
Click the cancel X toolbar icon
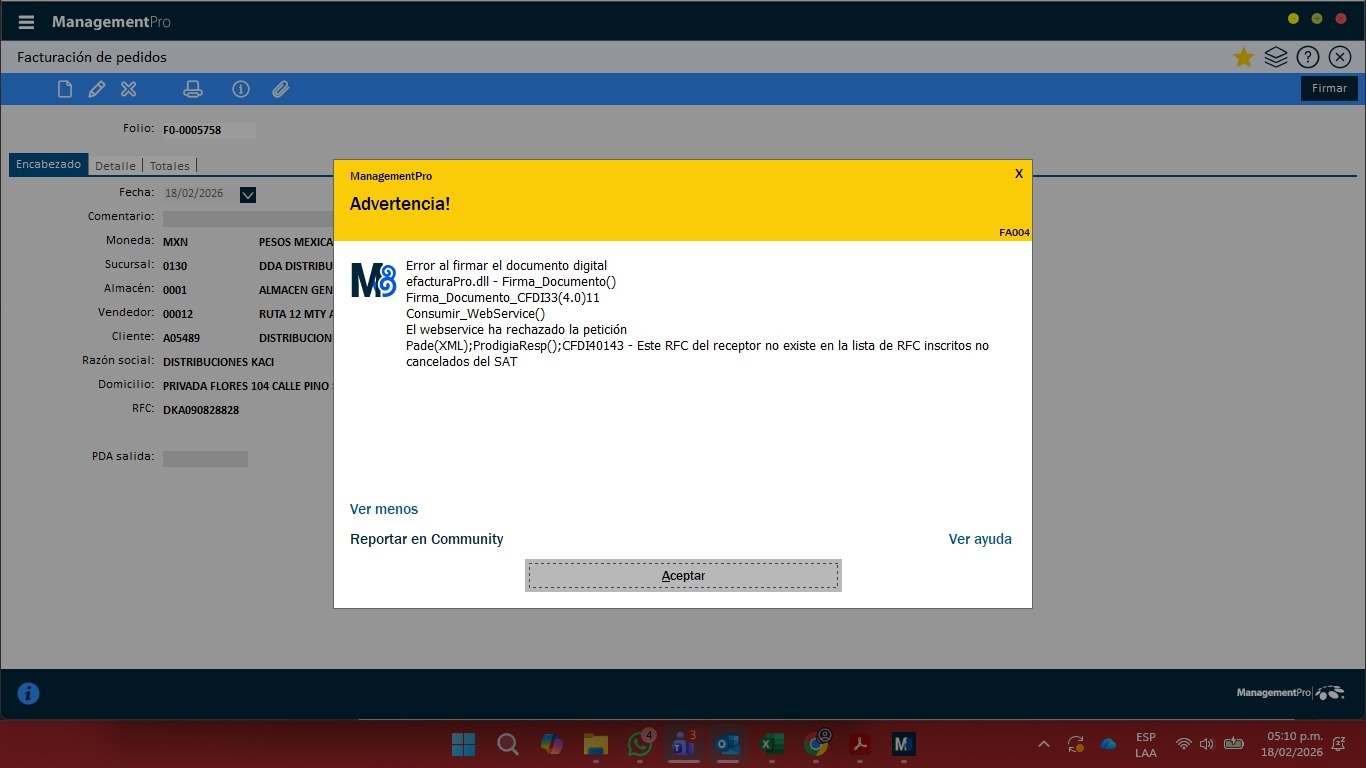129,89
